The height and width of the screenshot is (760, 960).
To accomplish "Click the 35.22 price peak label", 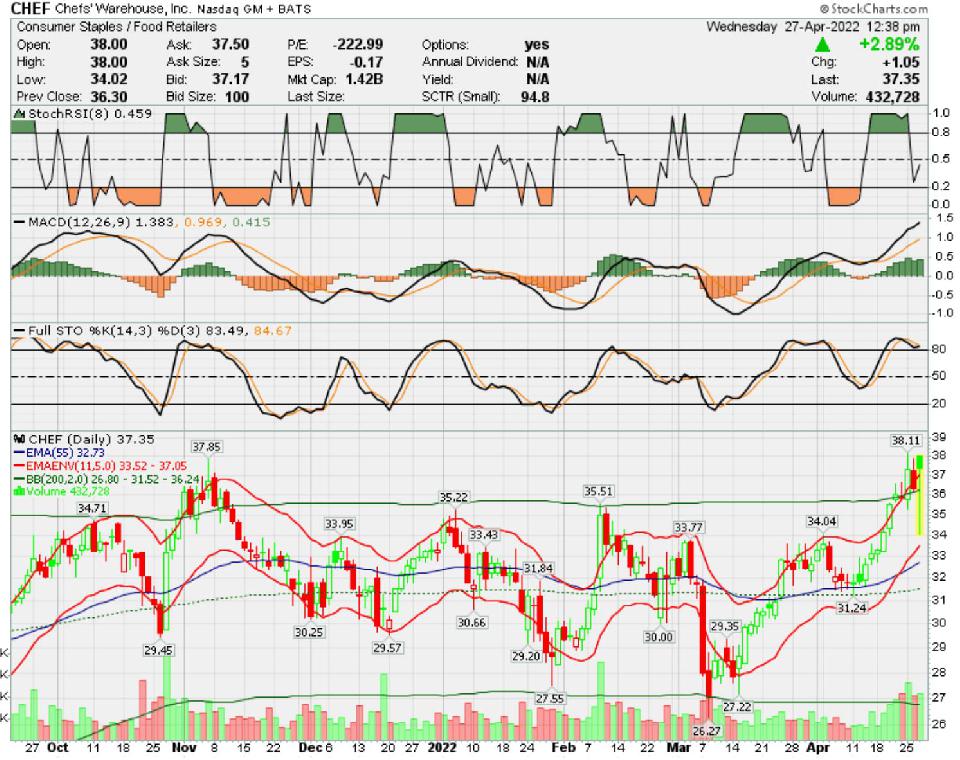I will tap(454, 497).
